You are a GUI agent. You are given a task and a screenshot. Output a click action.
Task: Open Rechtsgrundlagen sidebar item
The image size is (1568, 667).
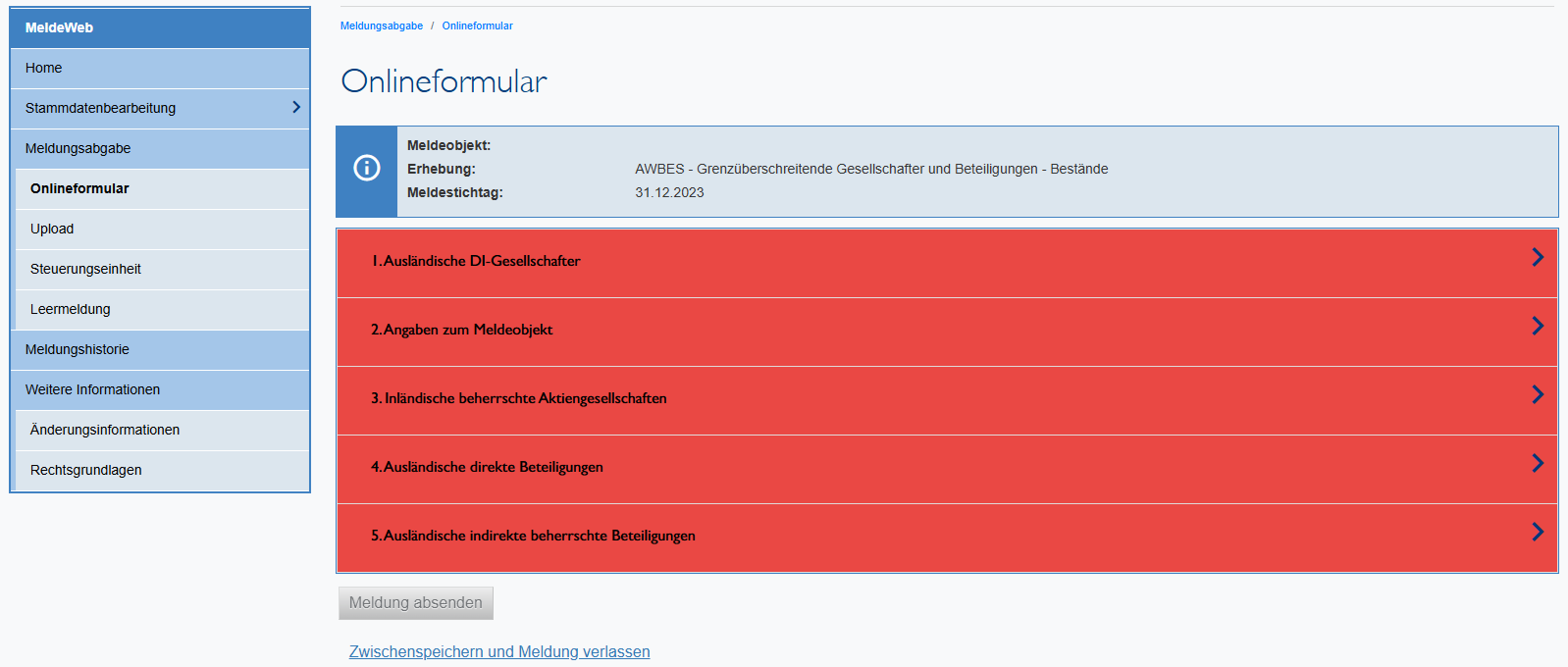pos(86,470)
